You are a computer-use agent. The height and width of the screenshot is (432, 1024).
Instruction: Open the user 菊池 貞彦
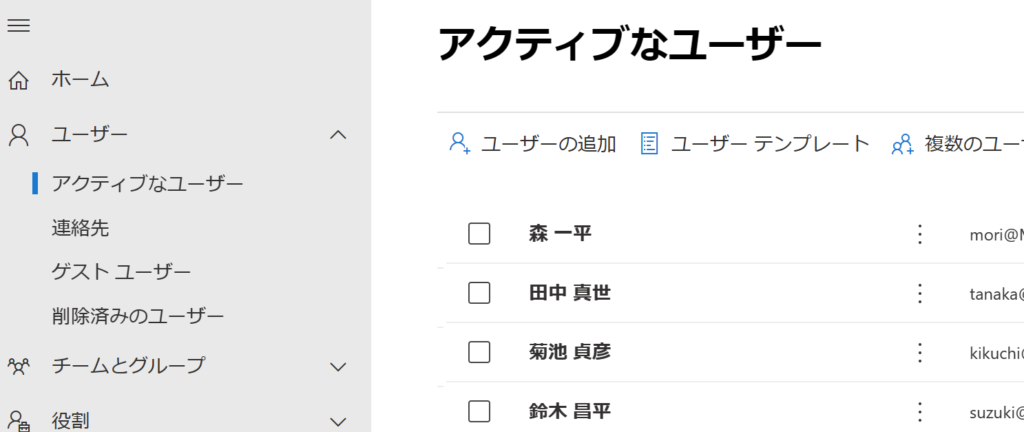point(569,352)
